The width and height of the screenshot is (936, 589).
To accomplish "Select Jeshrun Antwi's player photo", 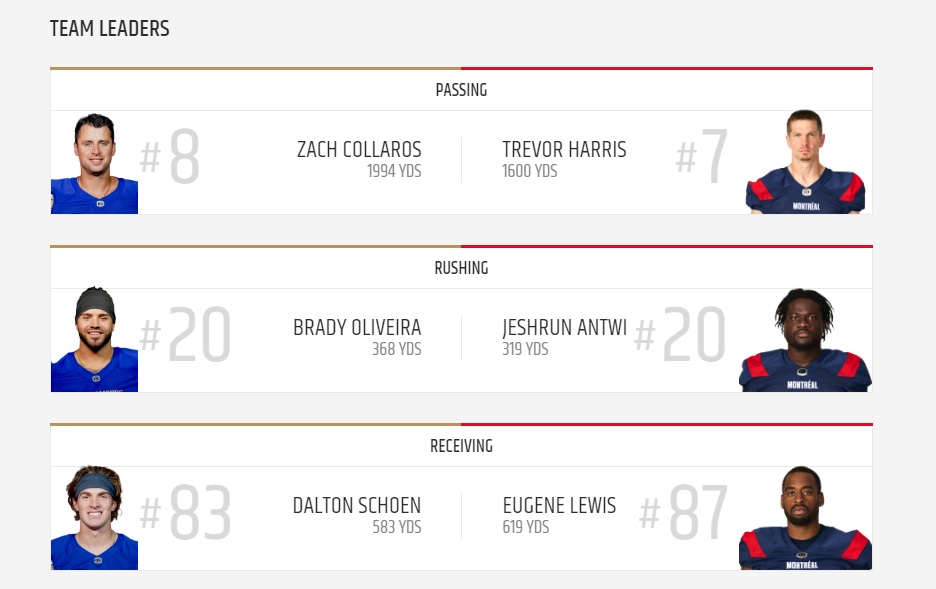I will (x=805, y=341).
